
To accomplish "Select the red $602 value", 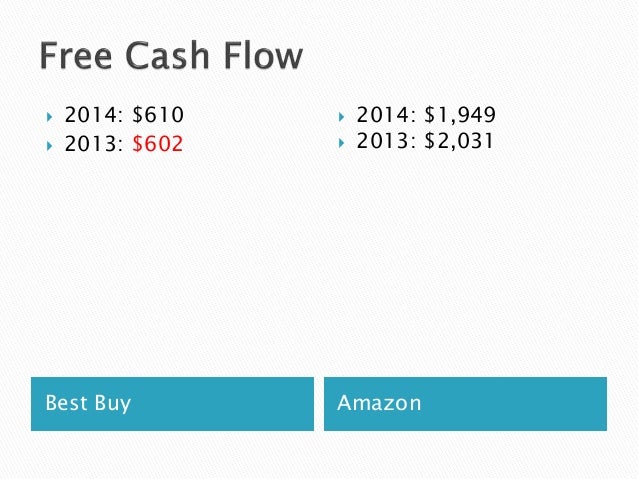I will (158, 144).
